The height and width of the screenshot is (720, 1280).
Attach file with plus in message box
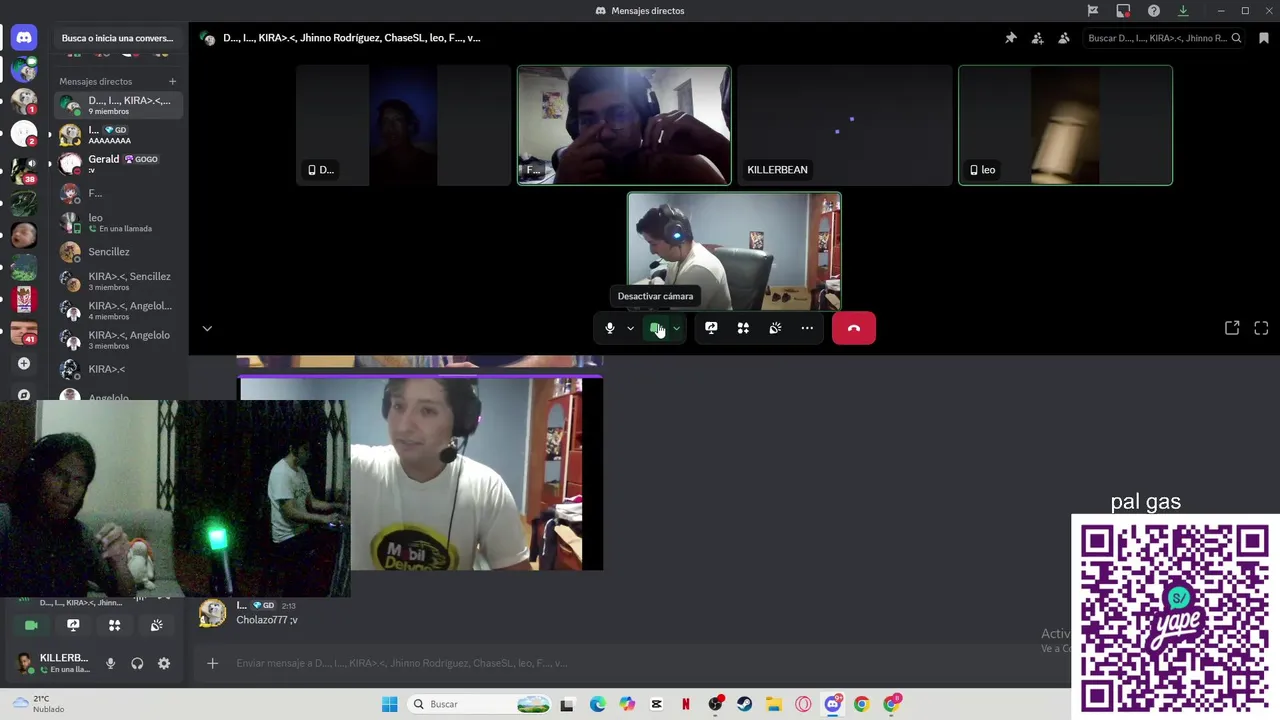[212, 663]
